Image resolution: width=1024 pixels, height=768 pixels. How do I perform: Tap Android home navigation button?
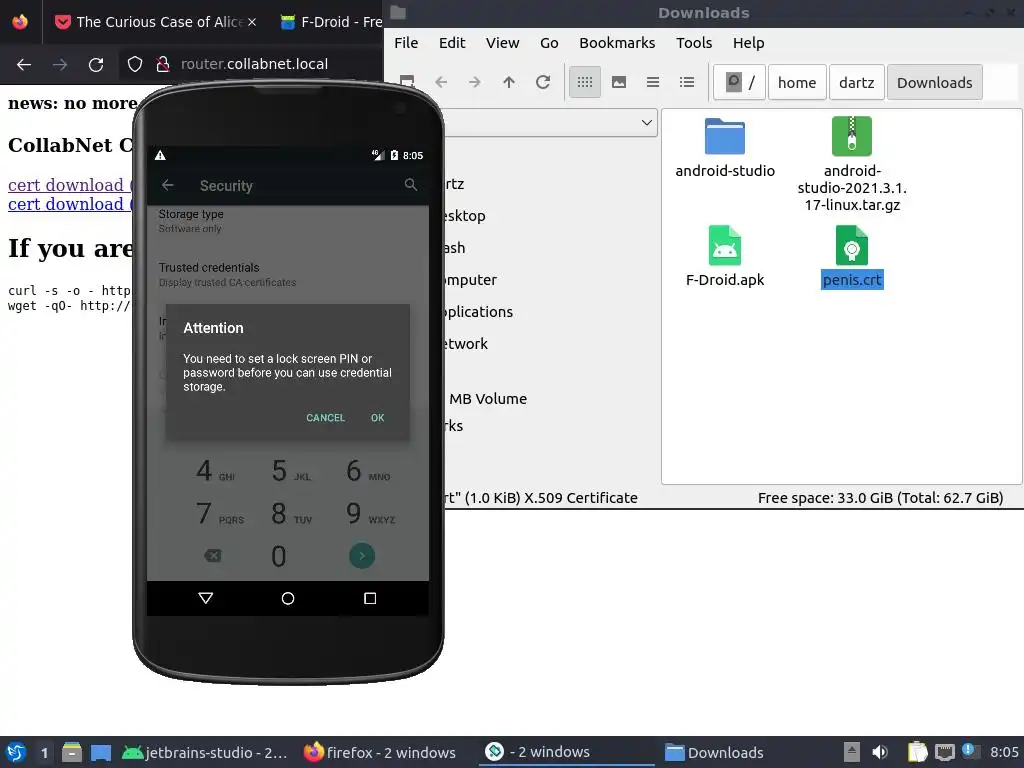pos(287,598)
